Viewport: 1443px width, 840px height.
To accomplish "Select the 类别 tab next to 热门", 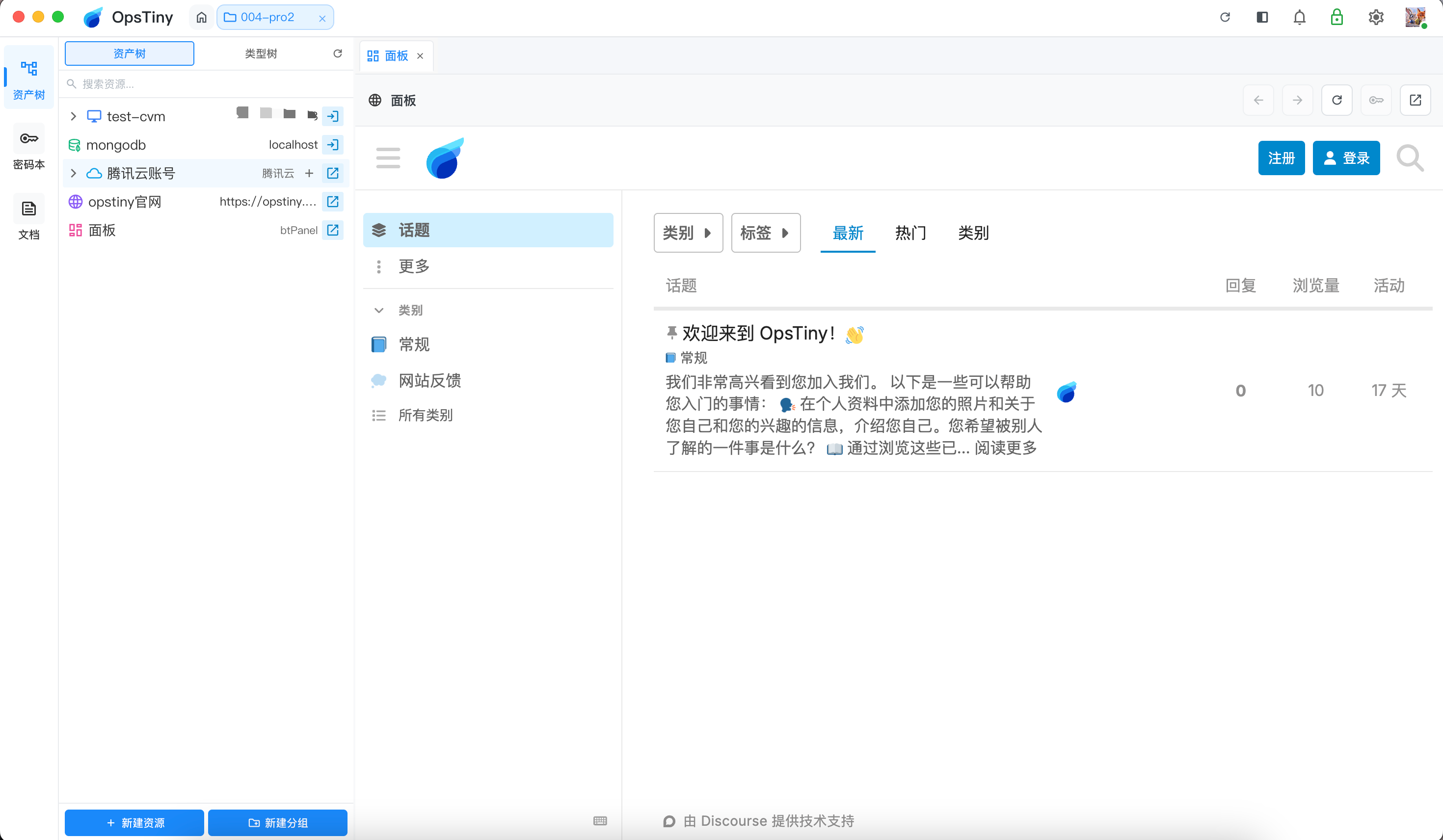I will pos(973,233).
